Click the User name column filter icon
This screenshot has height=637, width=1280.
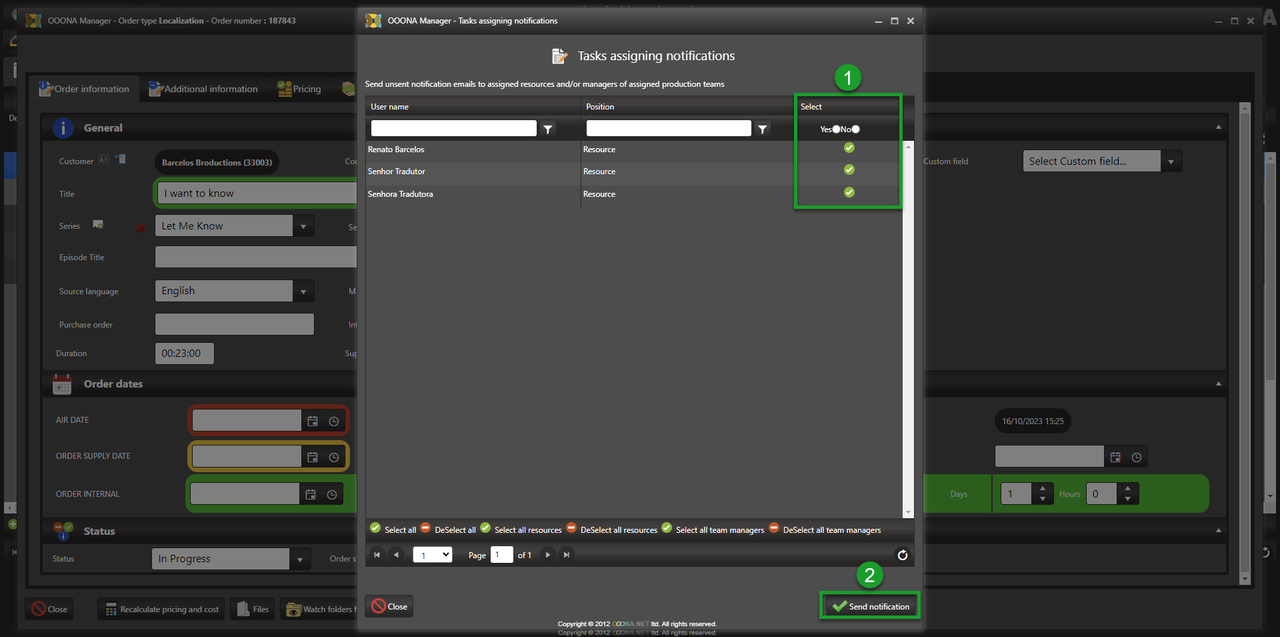548,129
